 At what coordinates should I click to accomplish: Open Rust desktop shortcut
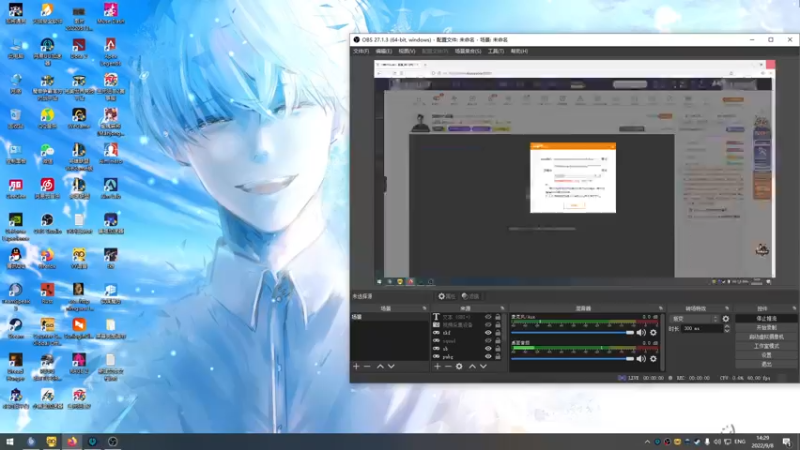point(47,294)
